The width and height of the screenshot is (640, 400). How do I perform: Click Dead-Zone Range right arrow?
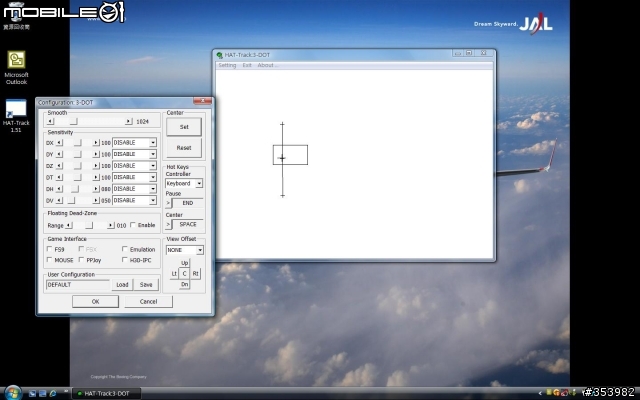click(110, 225)
